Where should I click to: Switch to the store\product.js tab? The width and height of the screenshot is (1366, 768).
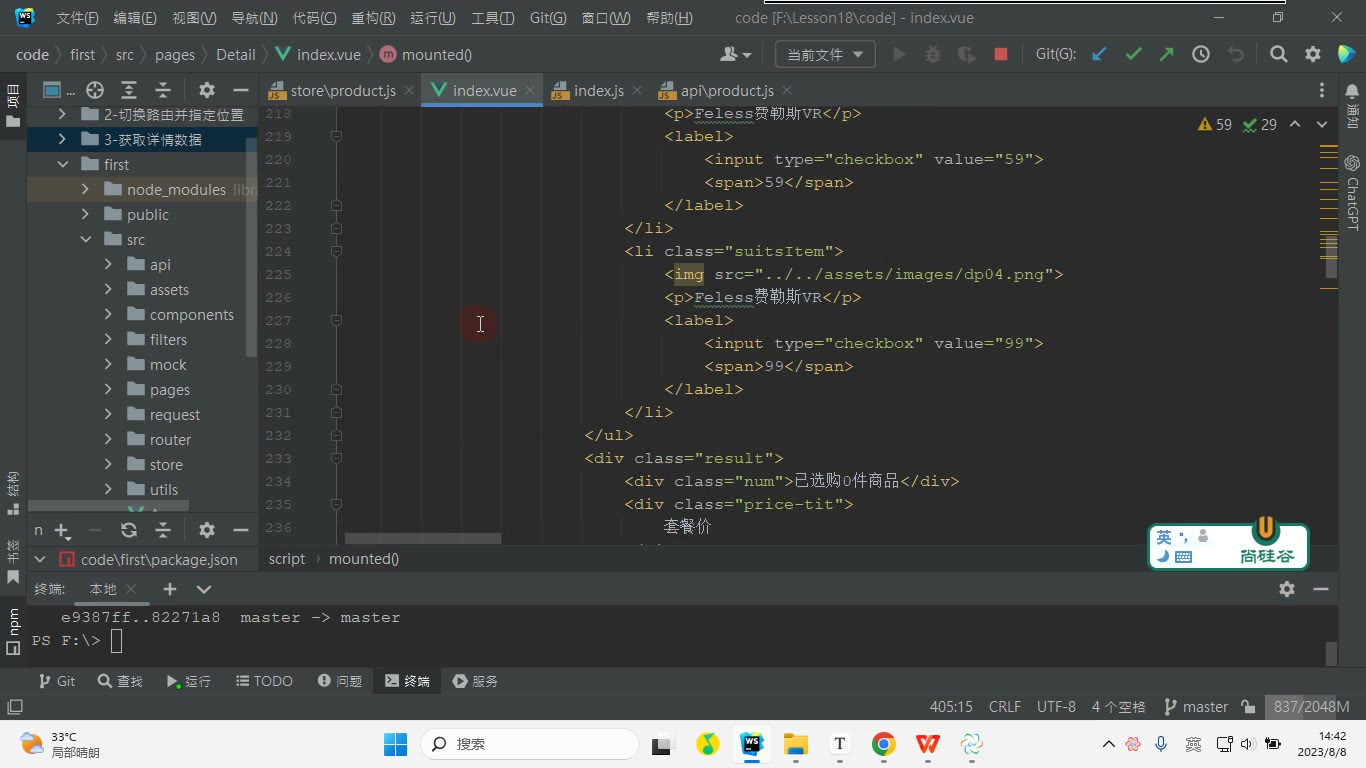(x=332, y=90)
